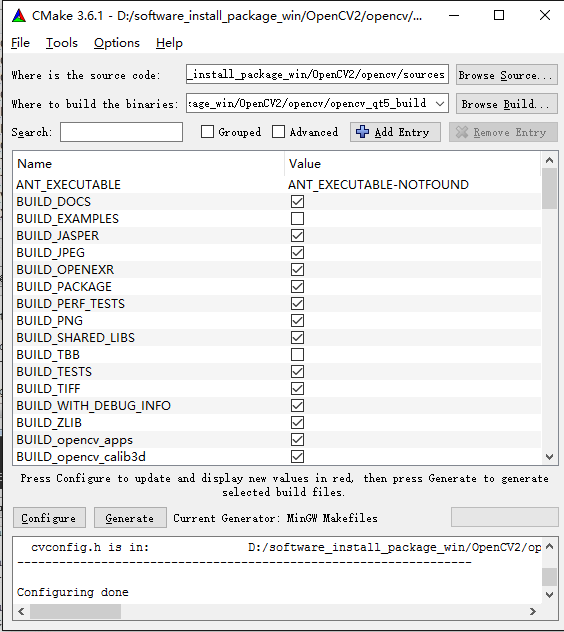Uncheck the BUILD_OPENEXR checkbox
This screenshot has height=632, width=564.
point(298,270)
